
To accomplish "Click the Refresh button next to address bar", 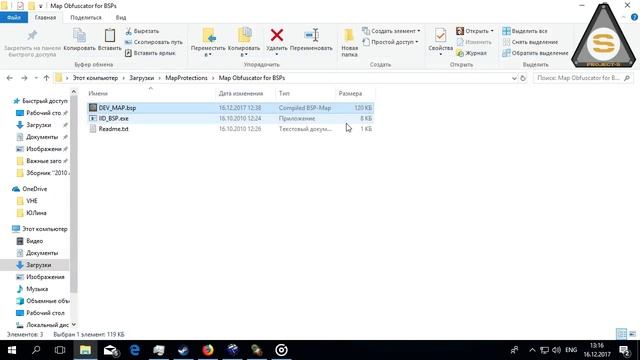I will [523, 78].
